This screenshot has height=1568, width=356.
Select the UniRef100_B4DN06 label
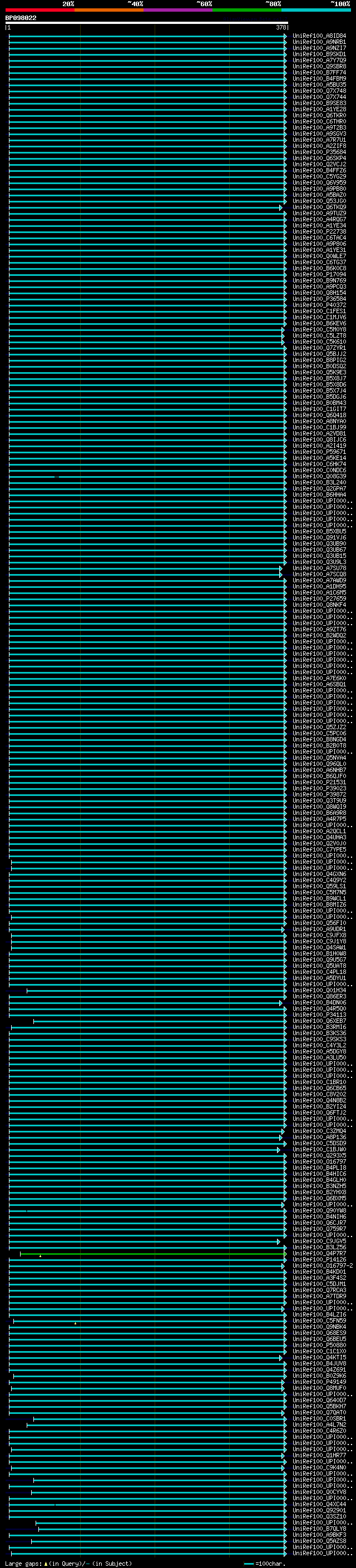(x=319, y=1003)
